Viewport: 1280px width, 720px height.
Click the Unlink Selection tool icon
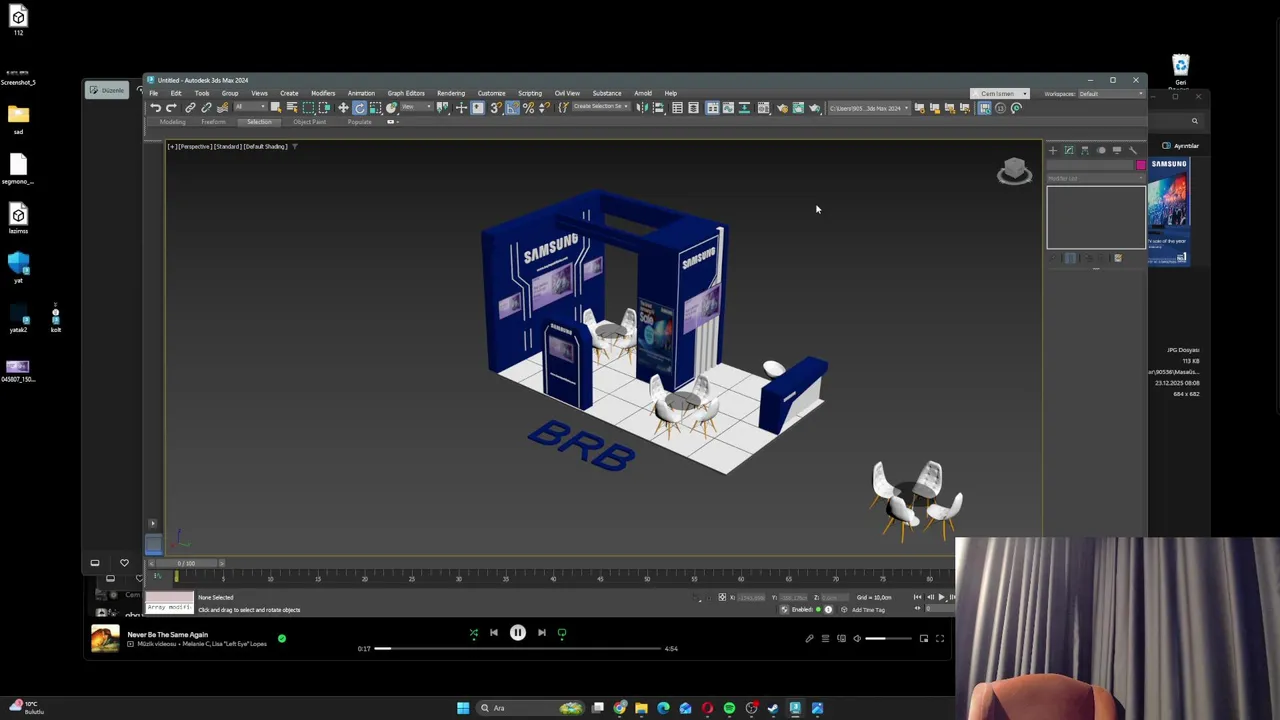(x=206, y=108)
